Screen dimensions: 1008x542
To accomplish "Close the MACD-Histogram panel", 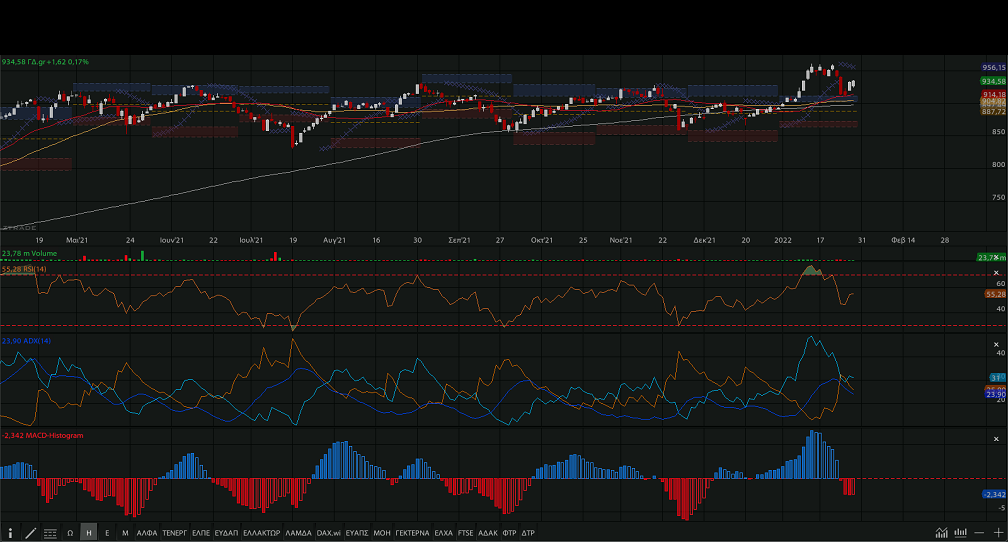I will [995, 437].
